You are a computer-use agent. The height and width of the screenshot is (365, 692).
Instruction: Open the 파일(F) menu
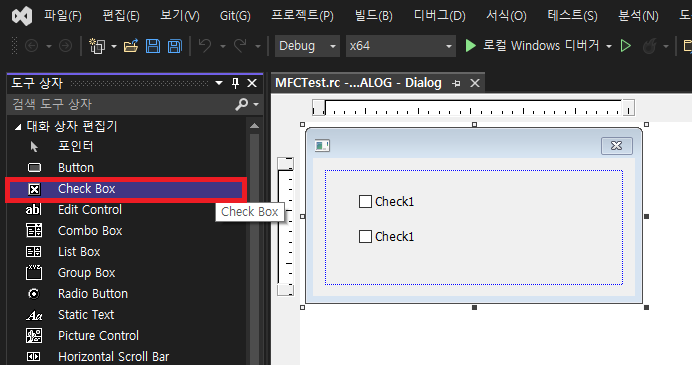(63, 16)
